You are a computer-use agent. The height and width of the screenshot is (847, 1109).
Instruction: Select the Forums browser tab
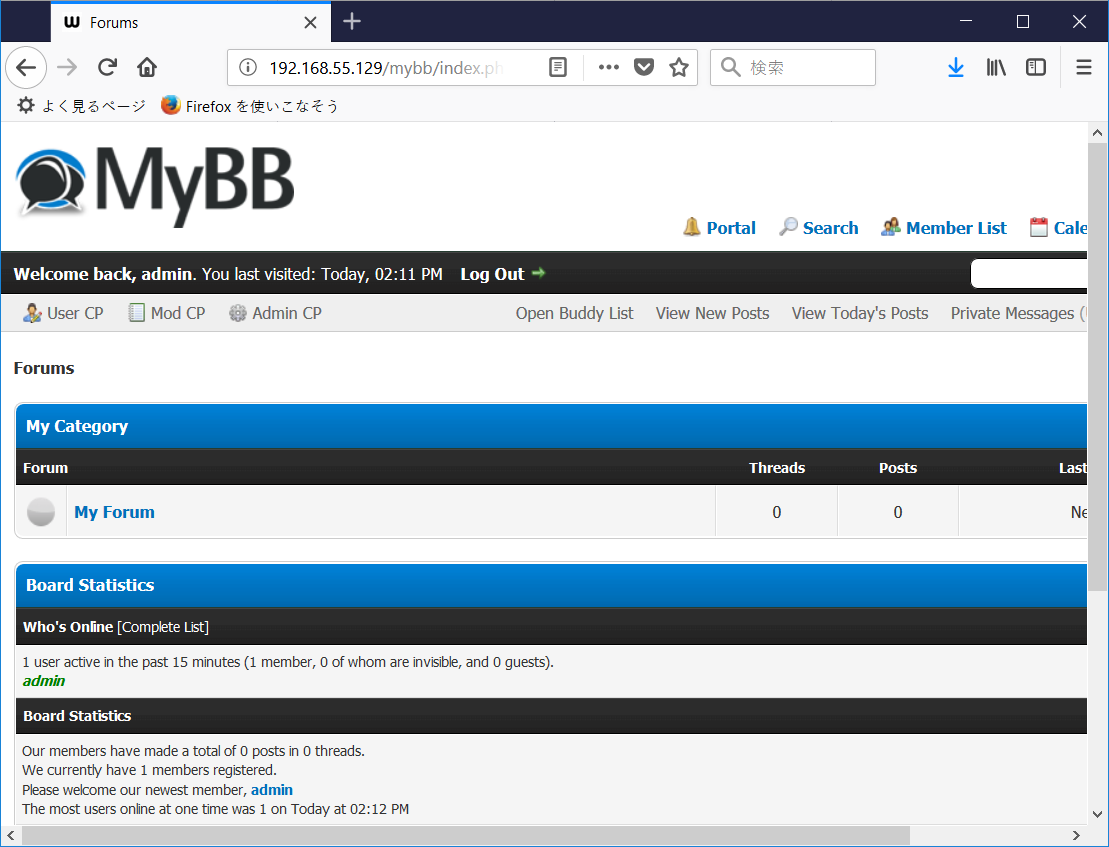click(190, 23)
